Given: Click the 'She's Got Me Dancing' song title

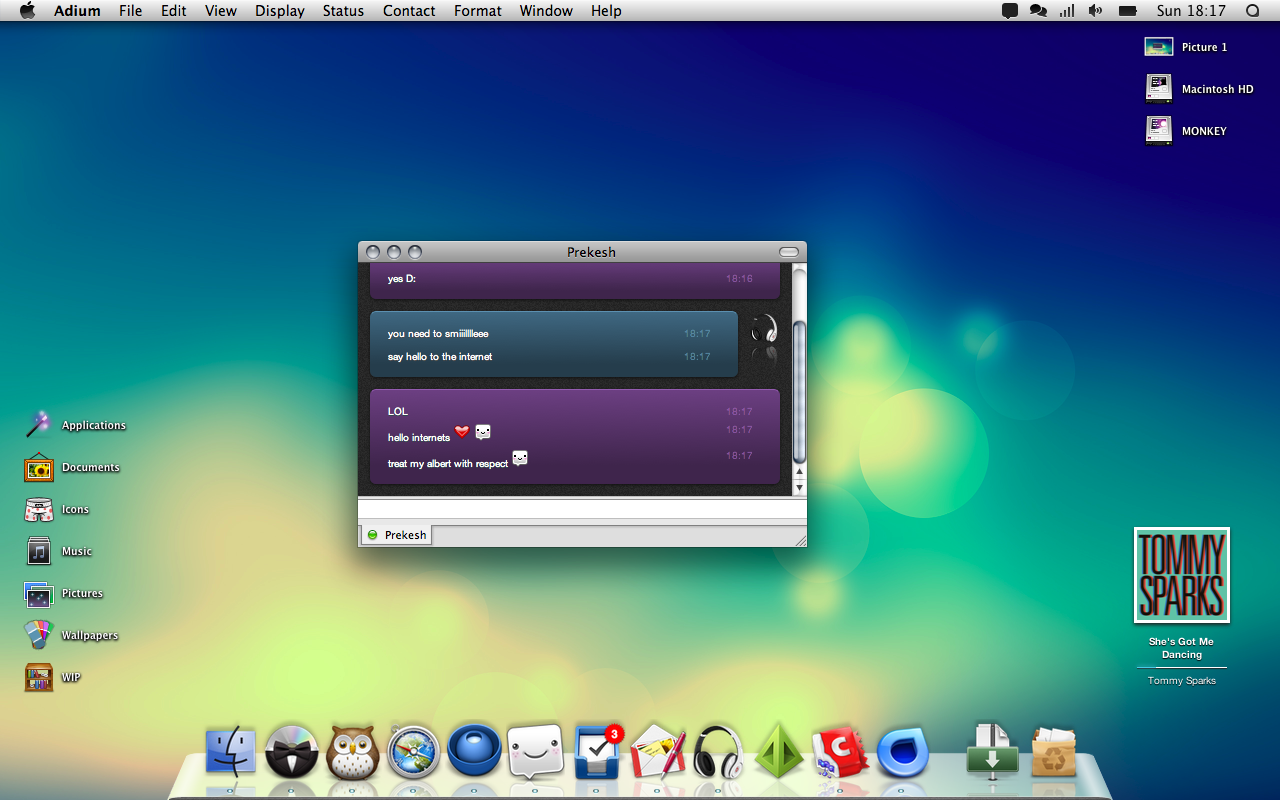Looking at the screenshot, I should pyautogui.click(x=1181, y=648).
